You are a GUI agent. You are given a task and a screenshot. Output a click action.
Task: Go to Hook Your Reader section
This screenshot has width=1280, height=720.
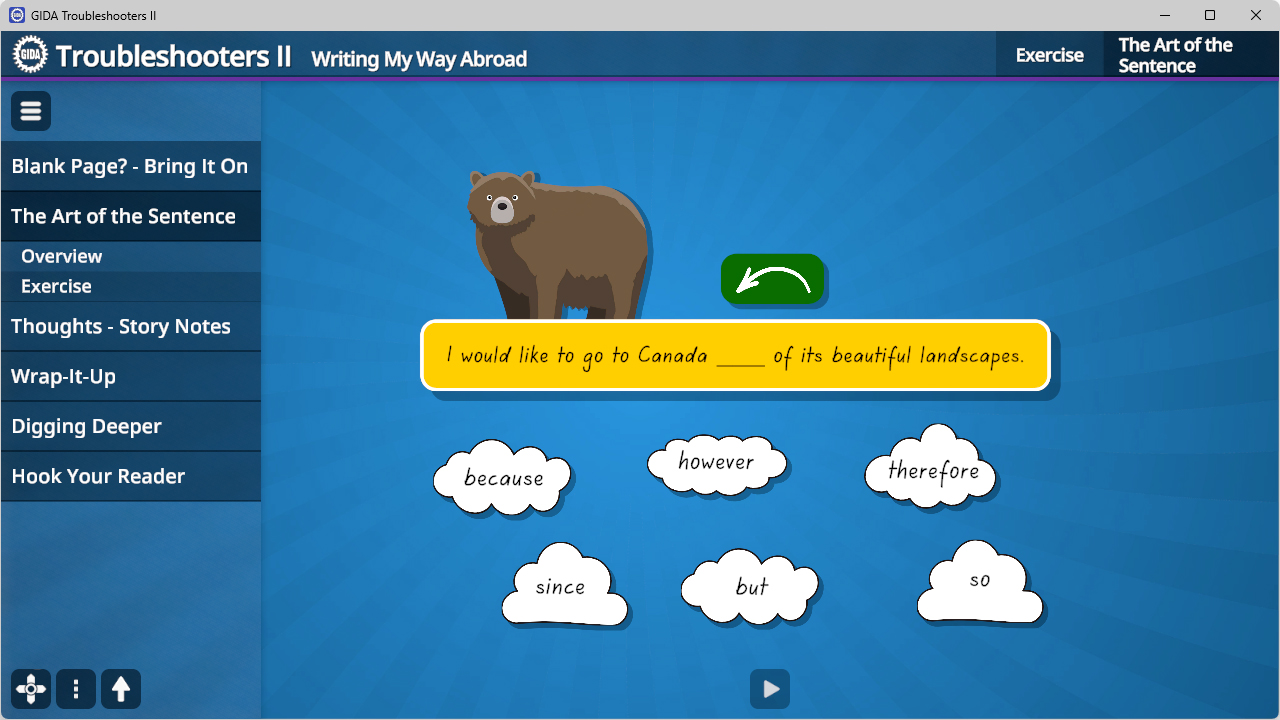98,476
